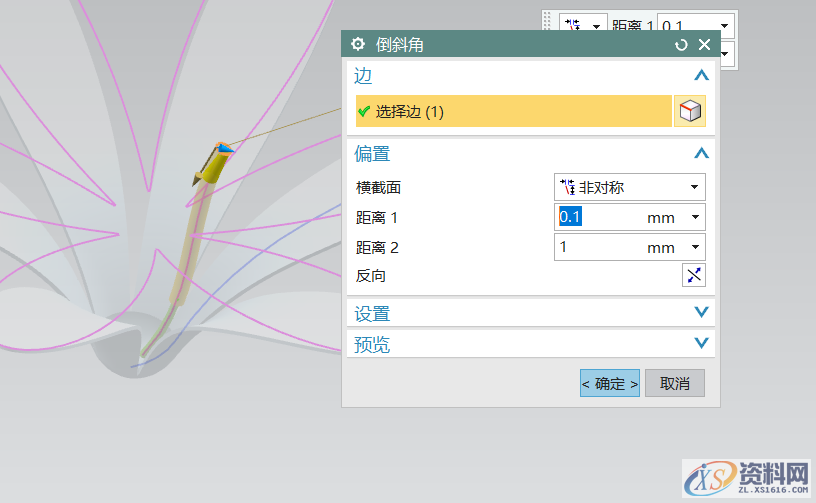Click the 取消 button
This screenshot has height=503, width=816.
tap(675, 383)
